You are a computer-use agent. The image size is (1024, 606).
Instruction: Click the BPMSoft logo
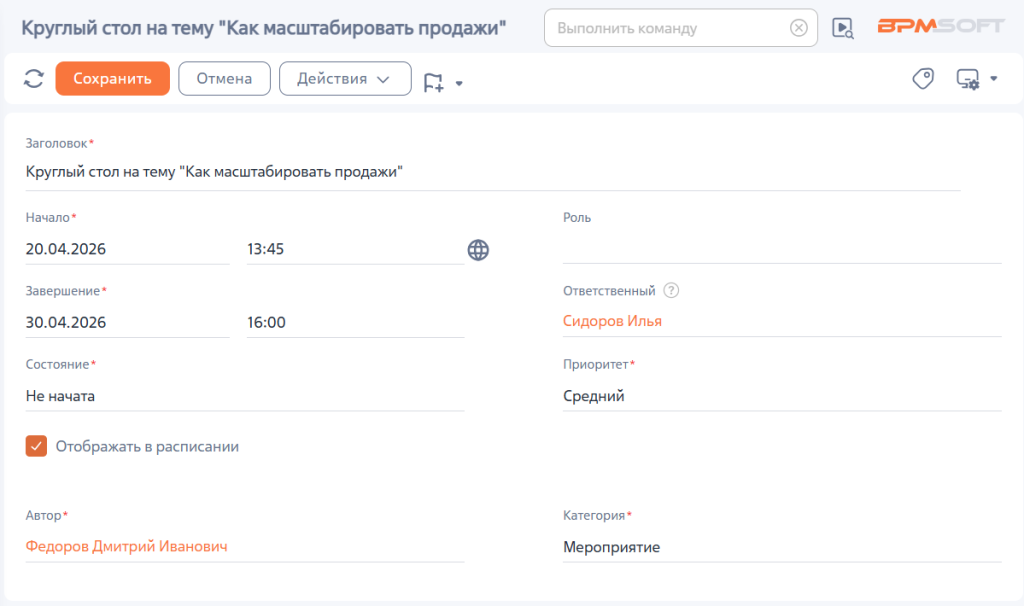tap(940, 26)
